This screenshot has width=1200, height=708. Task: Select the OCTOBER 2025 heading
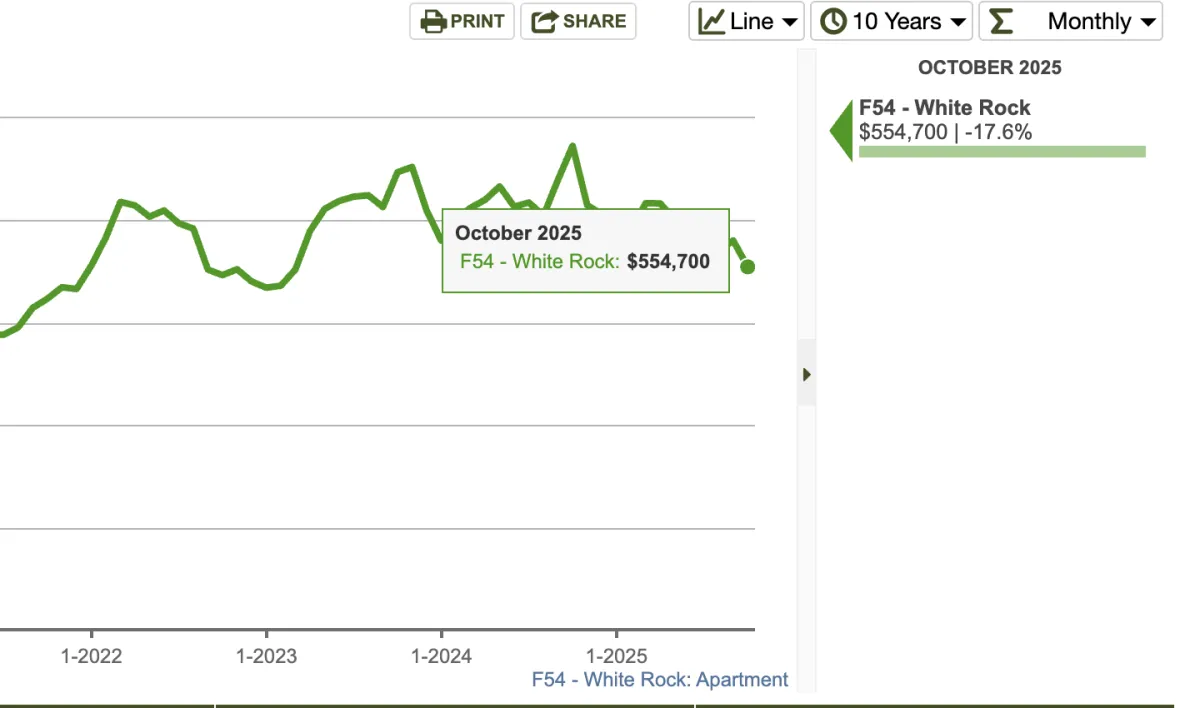(989, 67)
